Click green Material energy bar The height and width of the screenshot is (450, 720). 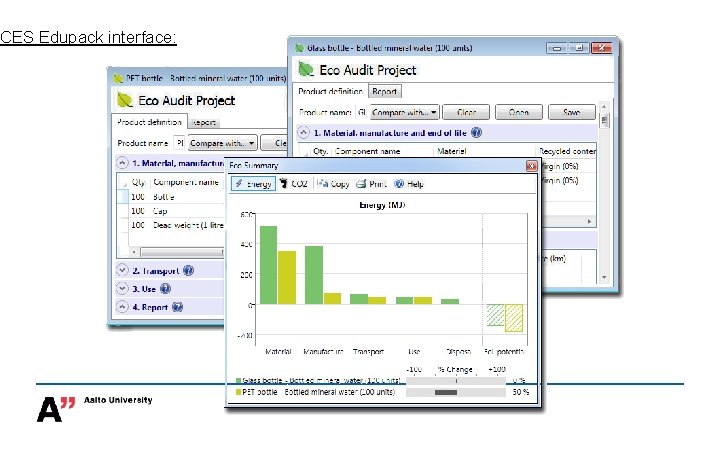(268, 265)
